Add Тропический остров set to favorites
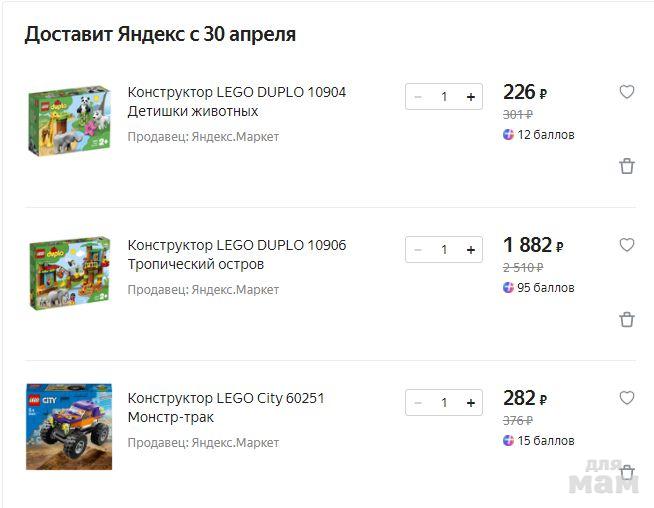 click(x=627, y=245)
